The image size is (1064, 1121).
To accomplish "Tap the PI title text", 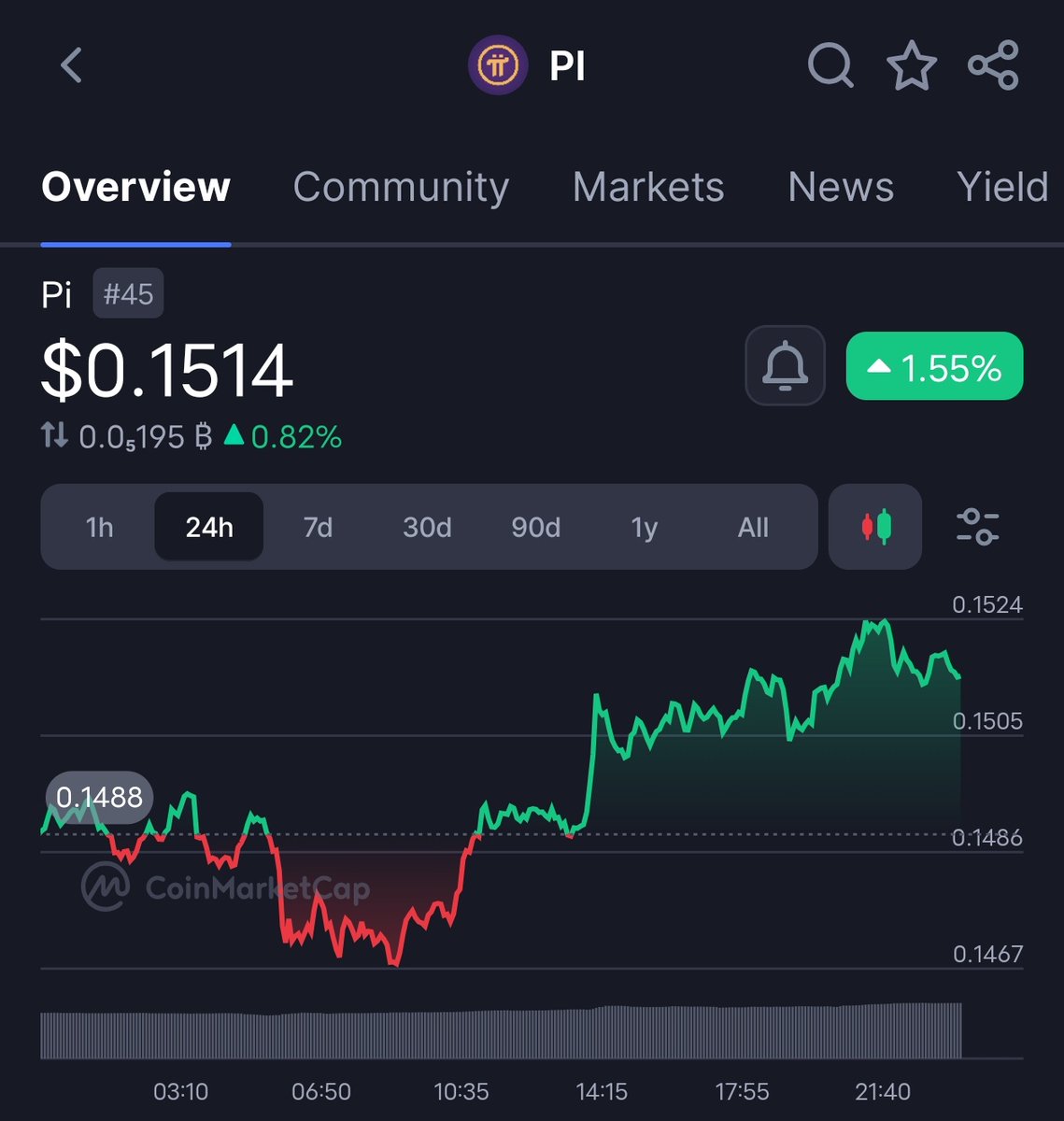I will (x=567, y=67).
